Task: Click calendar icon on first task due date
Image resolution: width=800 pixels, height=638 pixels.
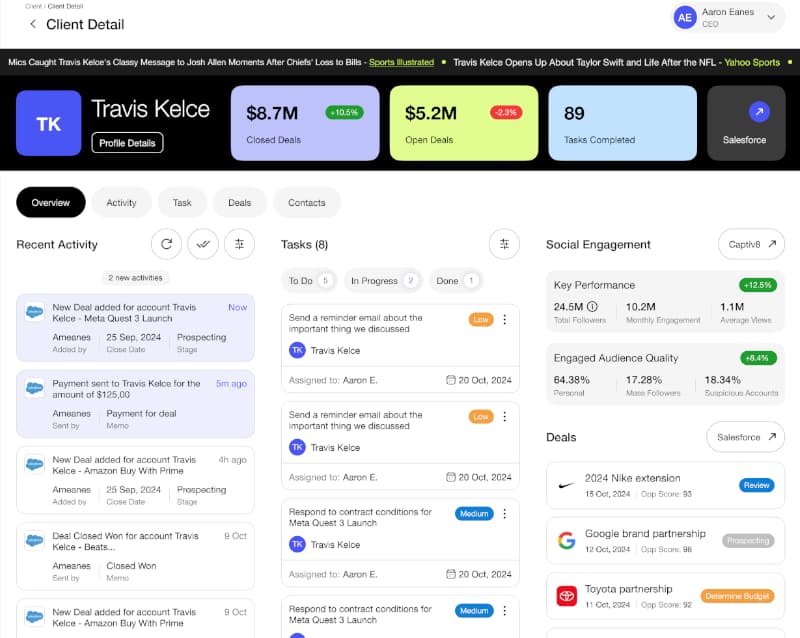Action: (451, 380)
